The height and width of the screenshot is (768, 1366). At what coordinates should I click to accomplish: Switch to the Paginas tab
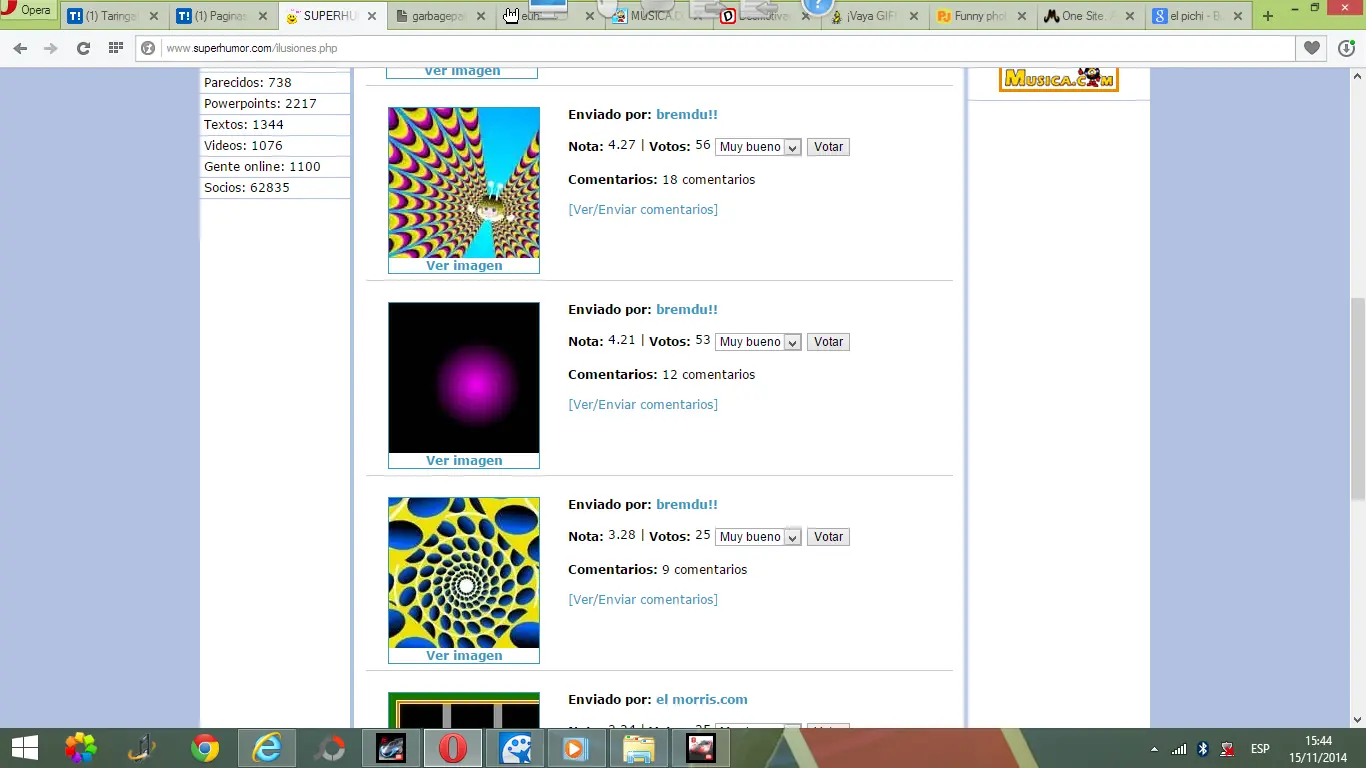(x=221, y=17)
